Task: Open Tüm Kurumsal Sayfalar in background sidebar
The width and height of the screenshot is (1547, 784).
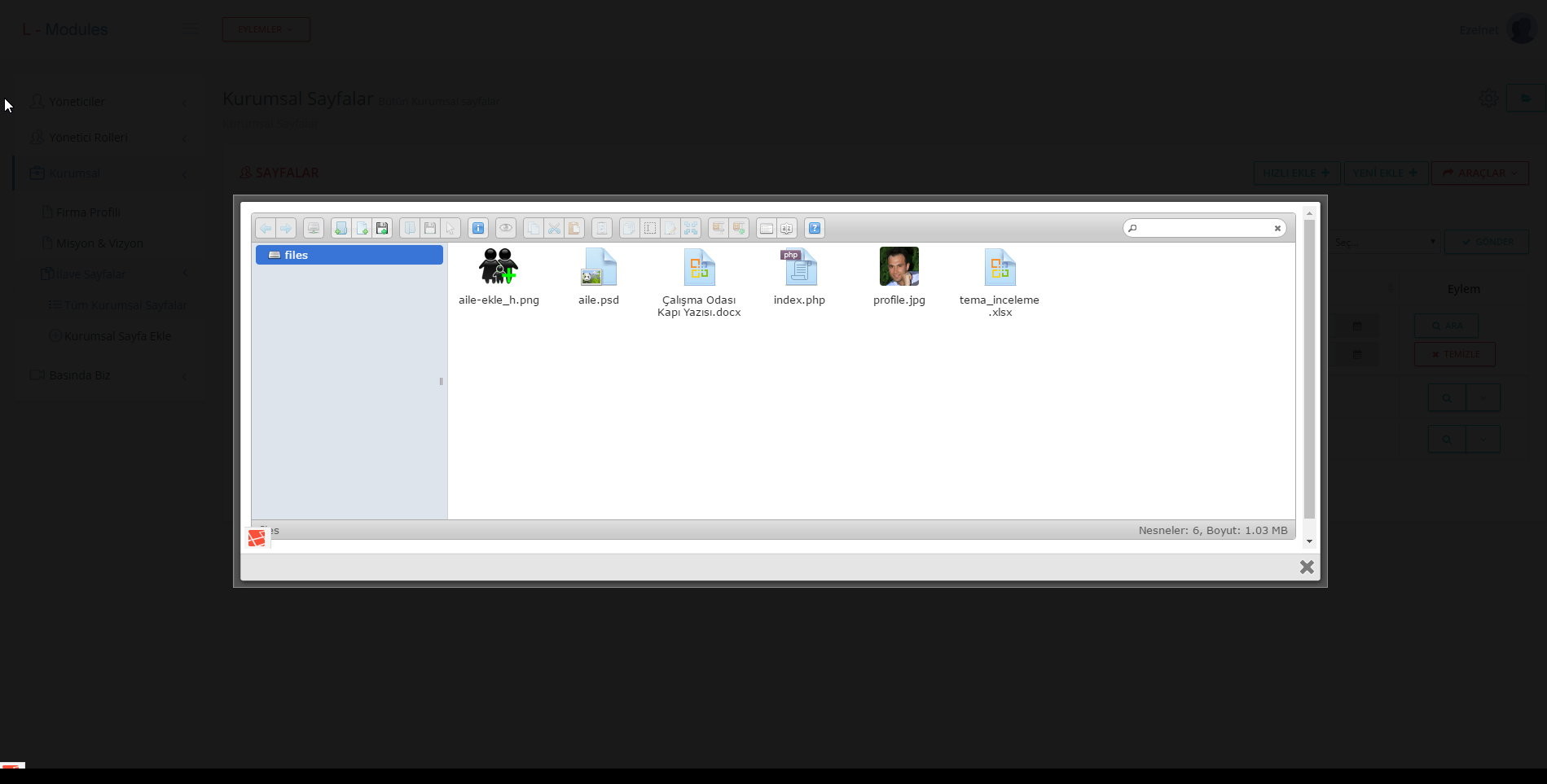Action: [x=117, y=305]
